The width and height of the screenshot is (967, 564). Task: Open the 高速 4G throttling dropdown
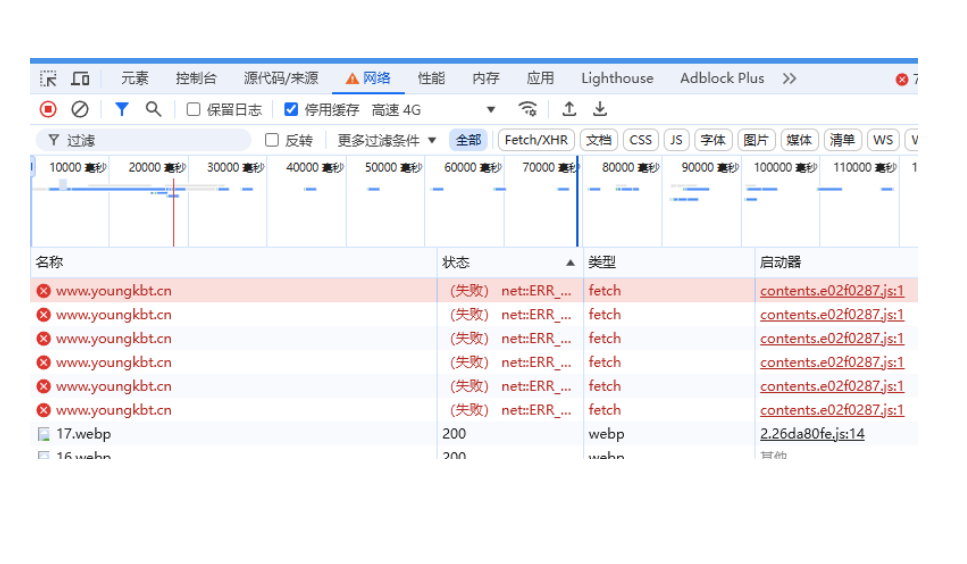(433, 110)
